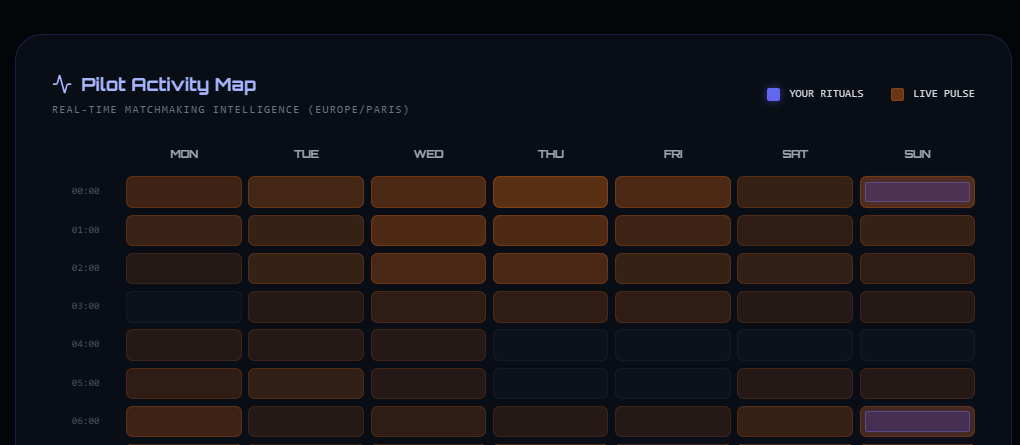Select the Sunday 01:00 cell

(x=917, y=230)
